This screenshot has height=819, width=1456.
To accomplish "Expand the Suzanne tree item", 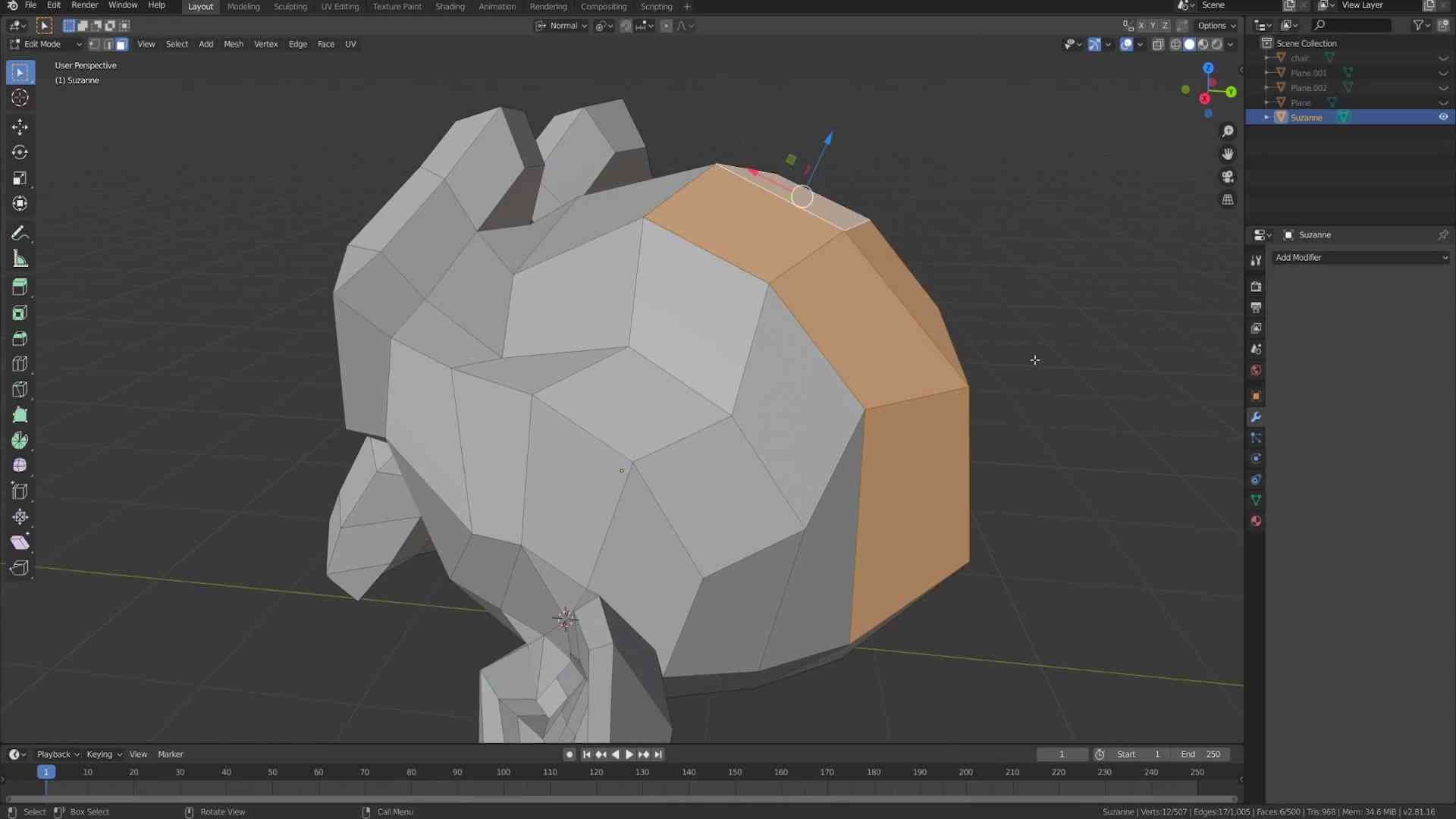I will click(x=1266, y=118).
